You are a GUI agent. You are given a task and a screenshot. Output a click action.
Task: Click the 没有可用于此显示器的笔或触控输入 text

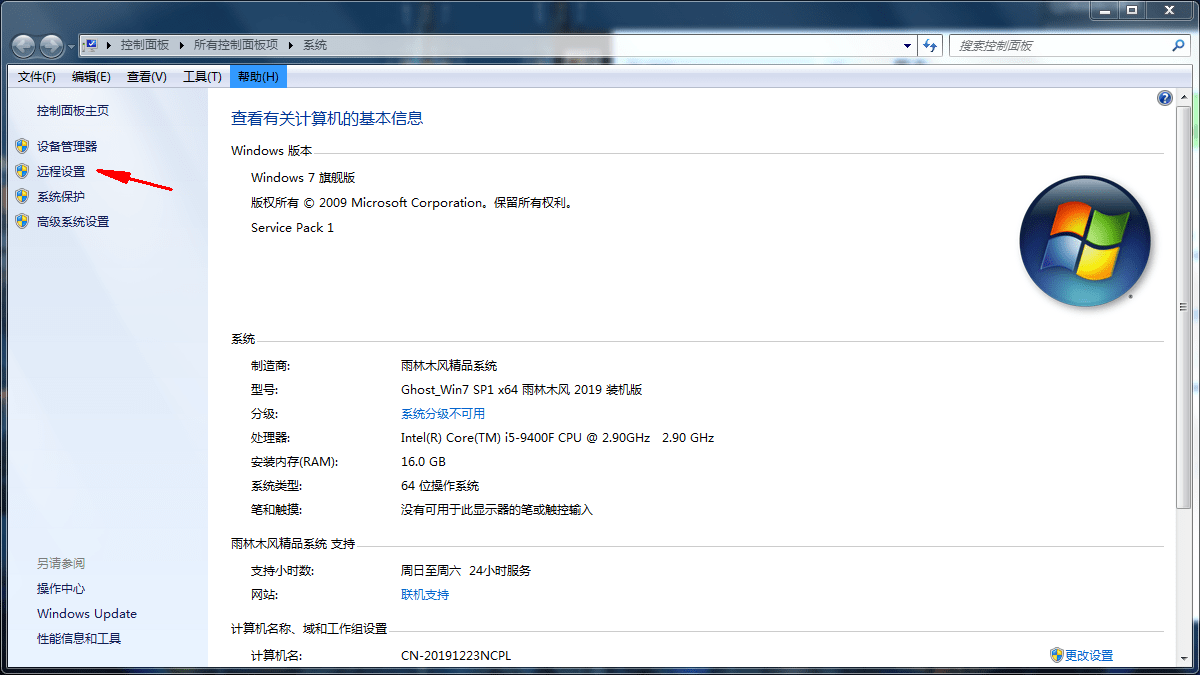point(497,510)
